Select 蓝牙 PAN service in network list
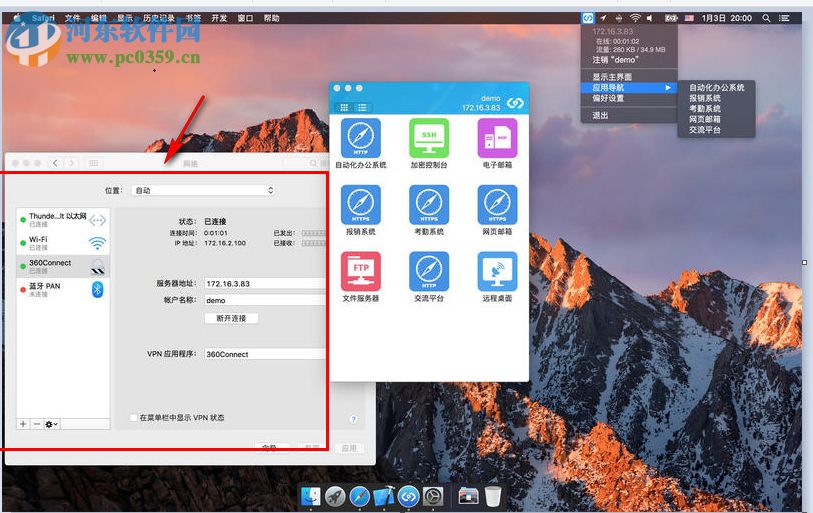This screenshot has width=813, height=513. click(x=63, y=289)
